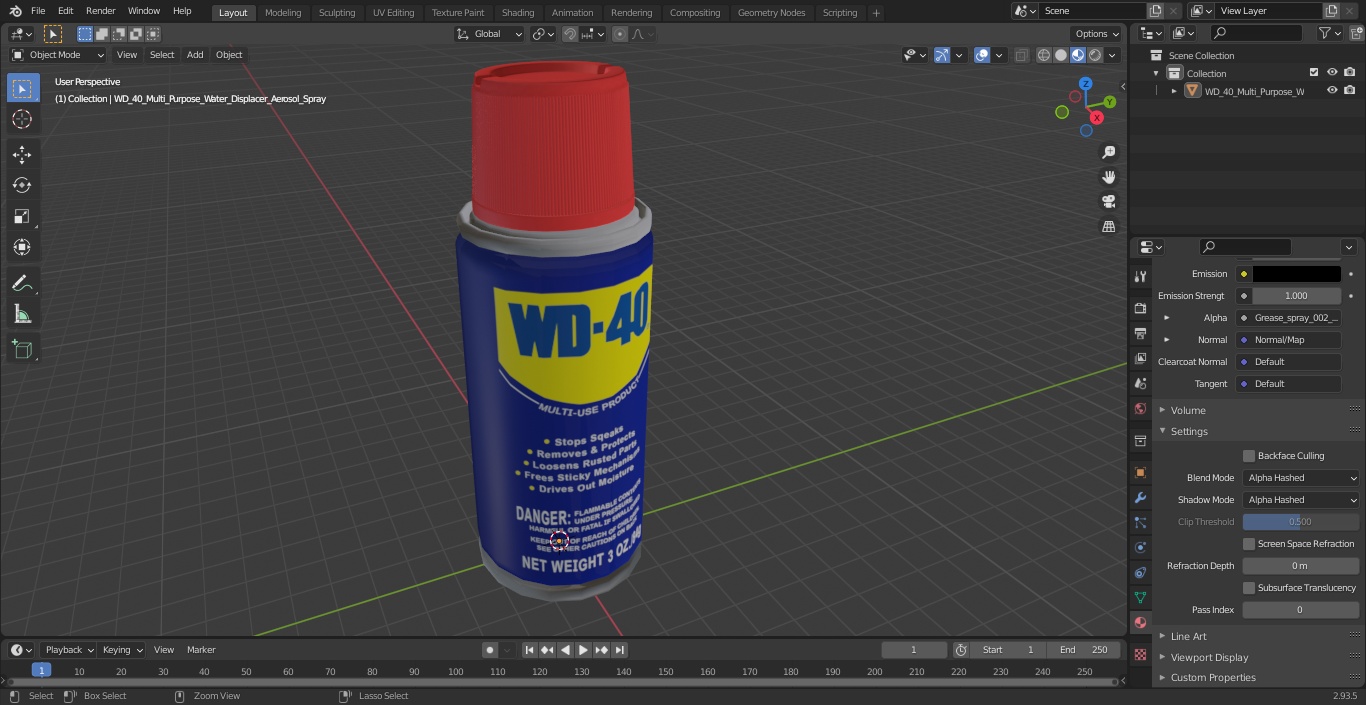Toggle camera view icon

[1108, 202]
